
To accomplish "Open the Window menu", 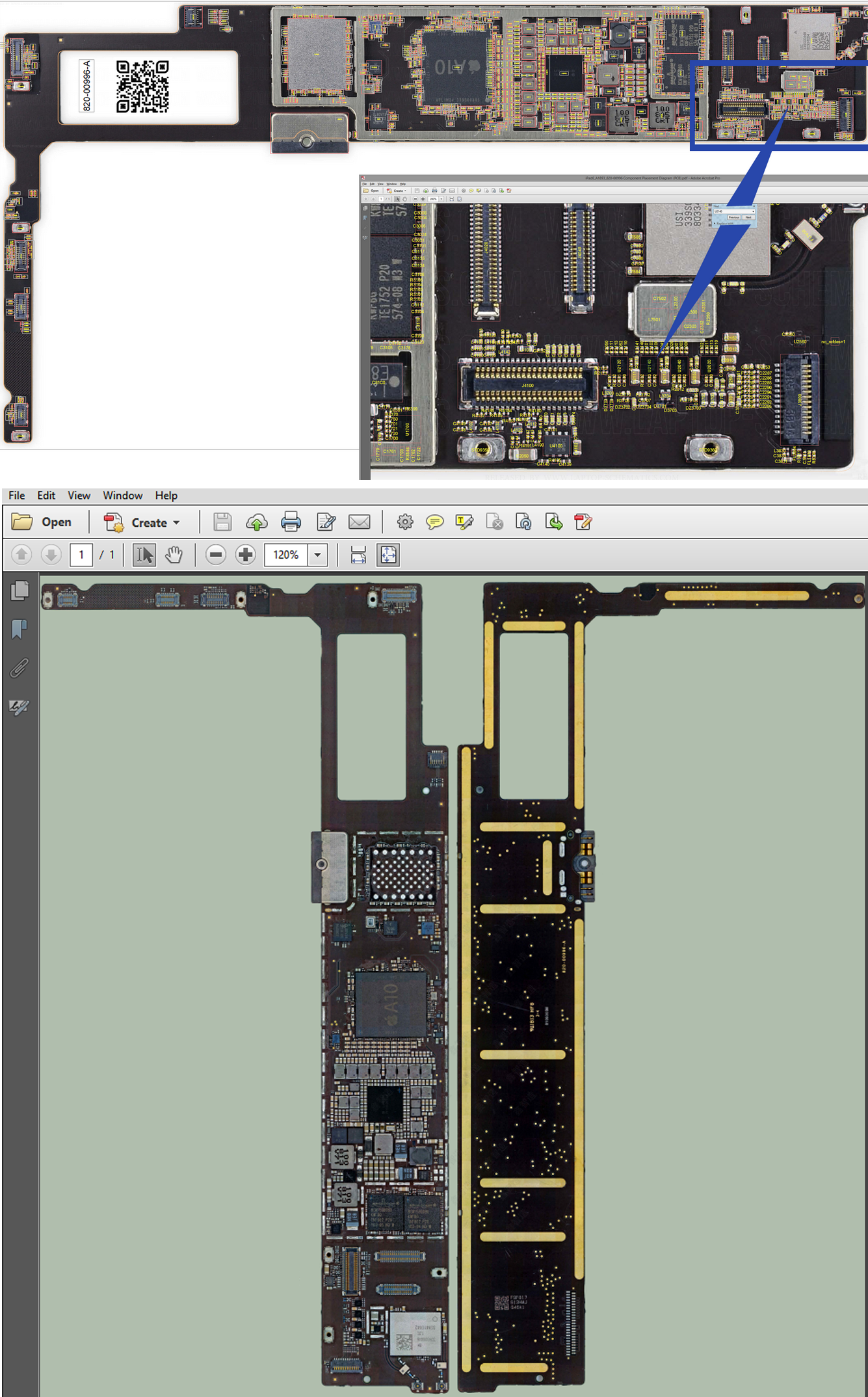I will (122, 496).
